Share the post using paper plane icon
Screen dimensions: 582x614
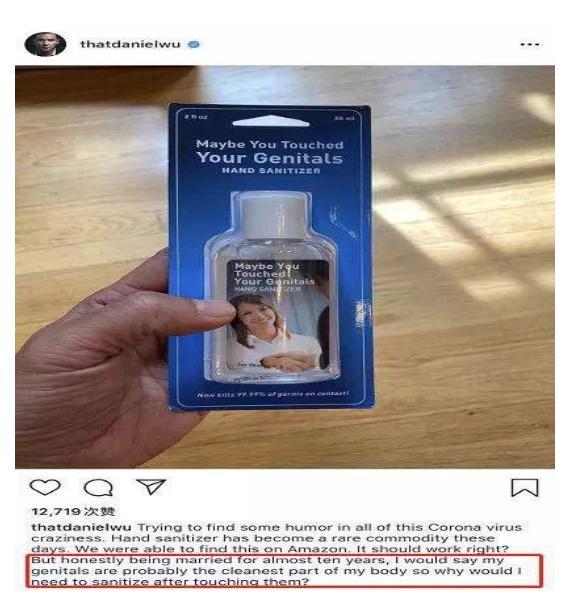(151, 487)
